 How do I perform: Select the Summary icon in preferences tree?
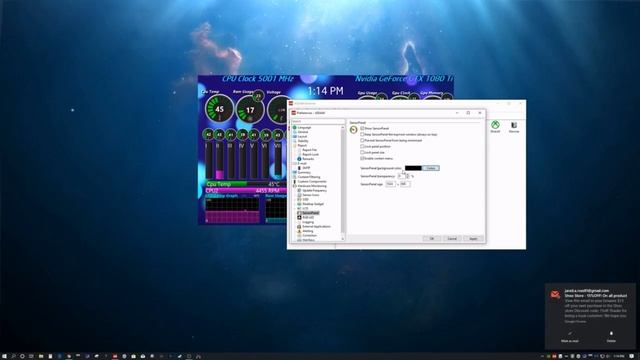[294, 172]
